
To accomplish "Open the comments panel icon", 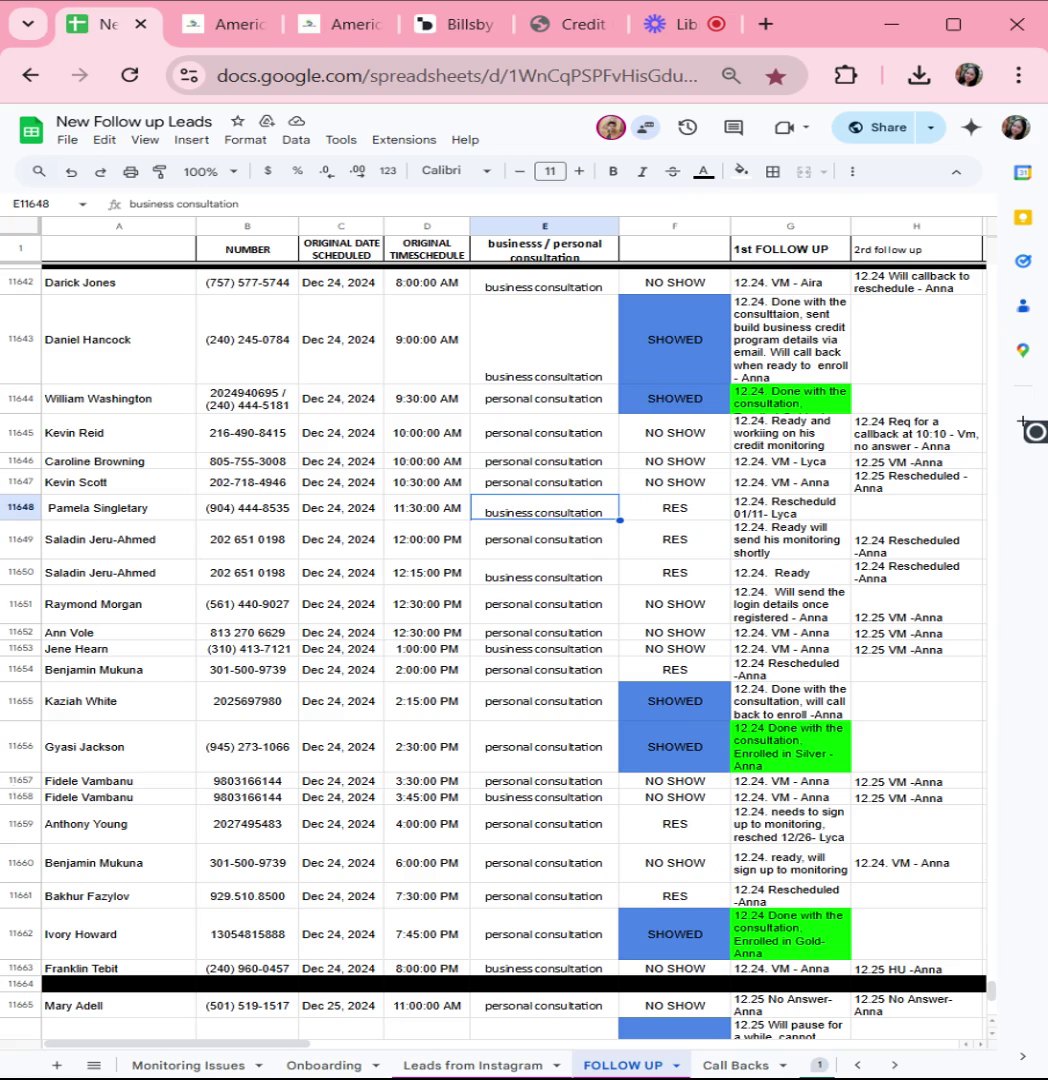I will (x=733, y=127).
